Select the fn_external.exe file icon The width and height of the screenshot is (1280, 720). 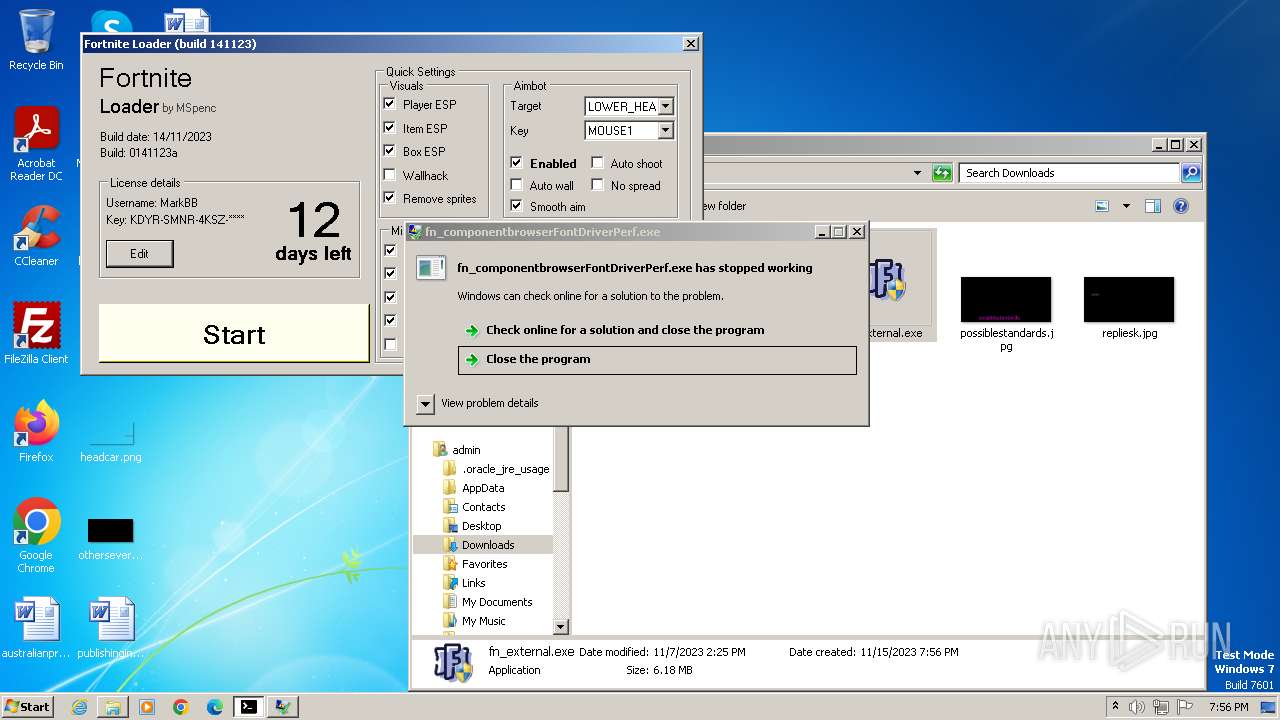point(888,280)
